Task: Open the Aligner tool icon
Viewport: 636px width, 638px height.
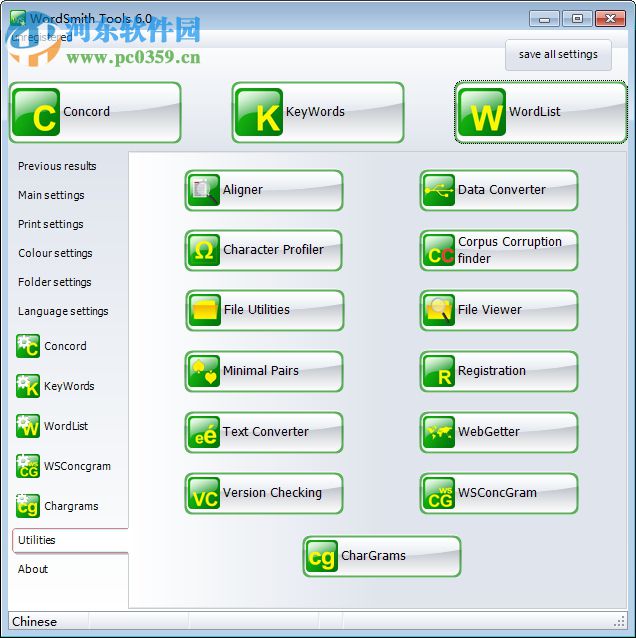Action: [204, 190]
